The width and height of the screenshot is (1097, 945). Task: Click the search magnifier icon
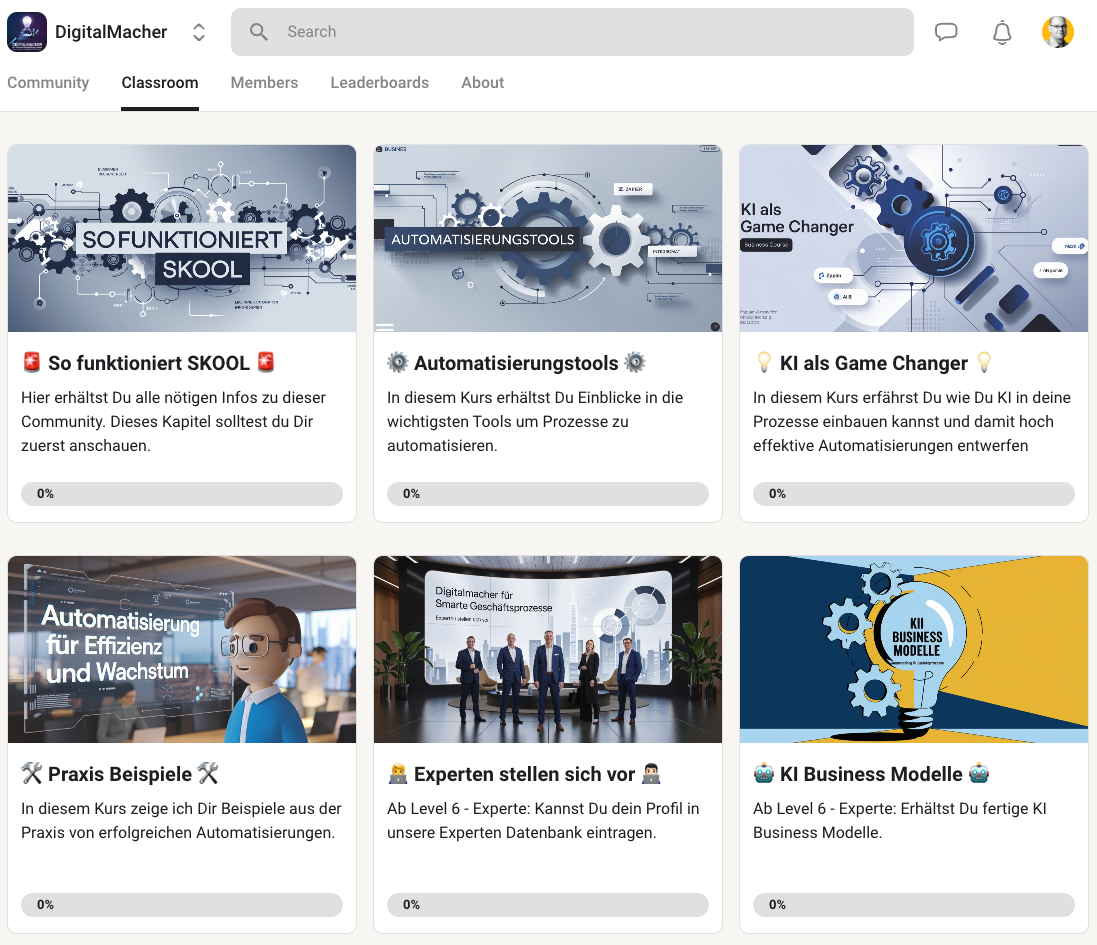tap(258, 31)
